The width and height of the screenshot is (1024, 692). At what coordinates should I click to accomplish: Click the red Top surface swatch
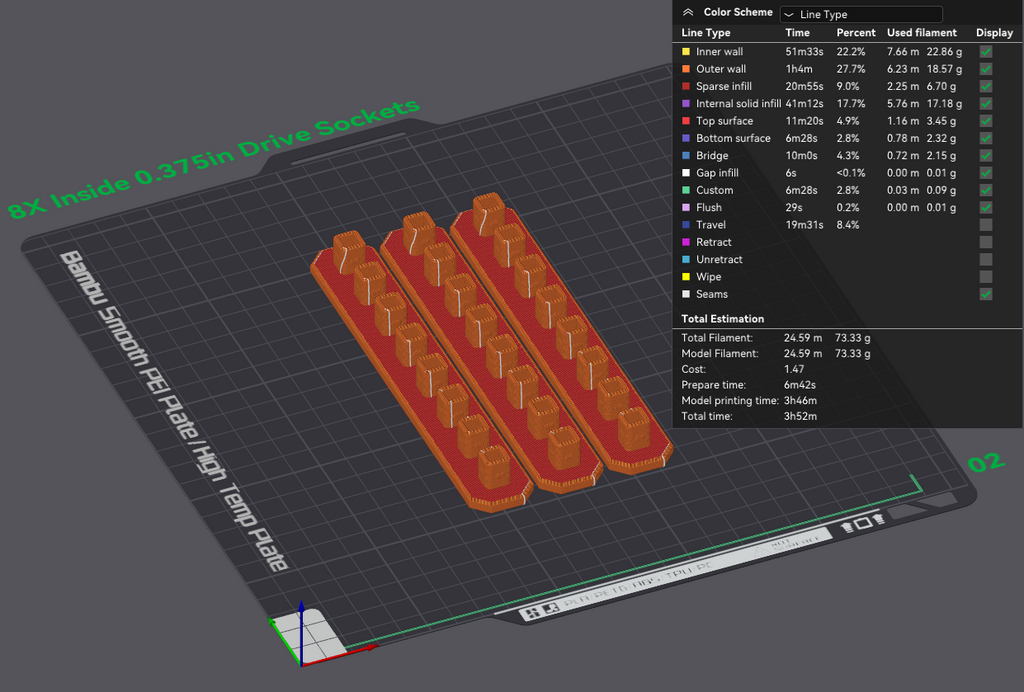click(686, 121)
